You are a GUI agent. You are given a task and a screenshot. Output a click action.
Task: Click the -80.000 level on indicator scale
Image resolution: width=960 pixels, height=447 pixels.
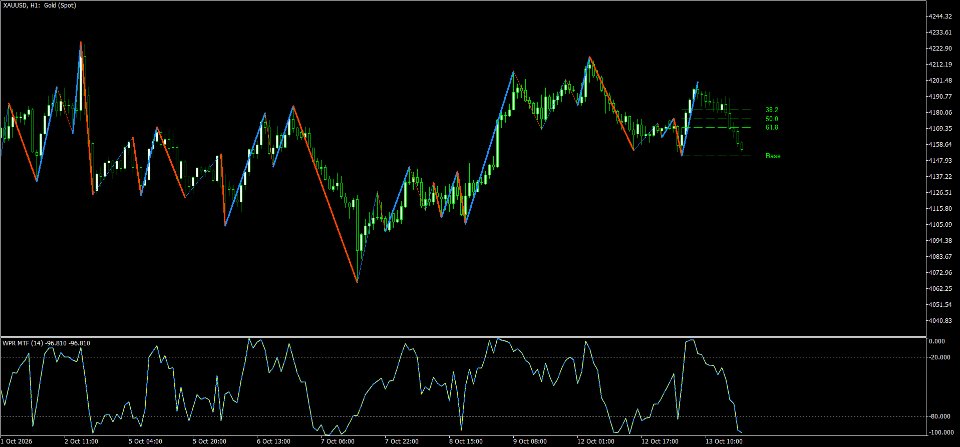click(x=938, y=418)
